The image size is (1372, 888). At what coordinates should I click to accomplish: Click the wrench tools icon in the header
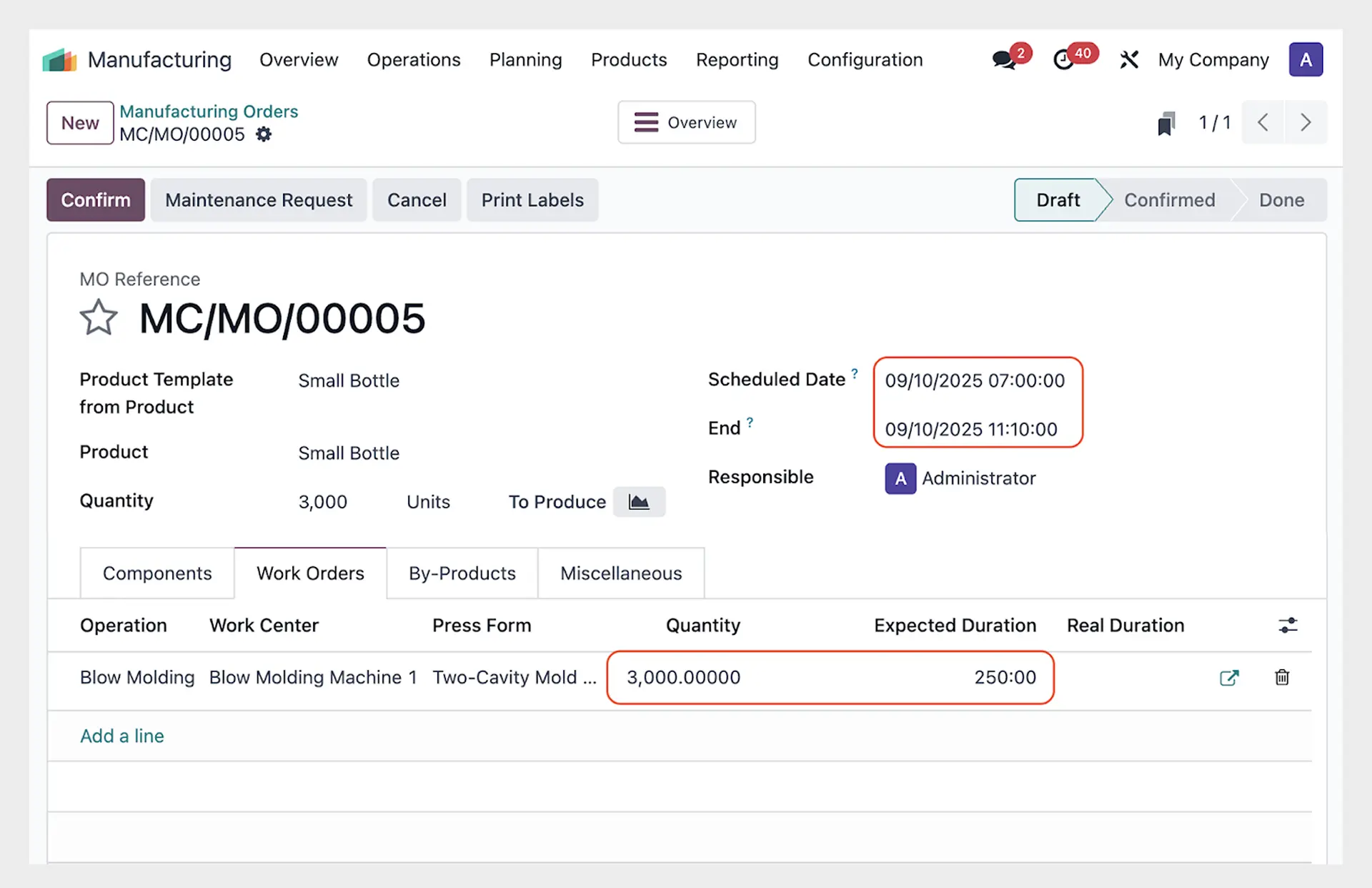[1129, 60]
